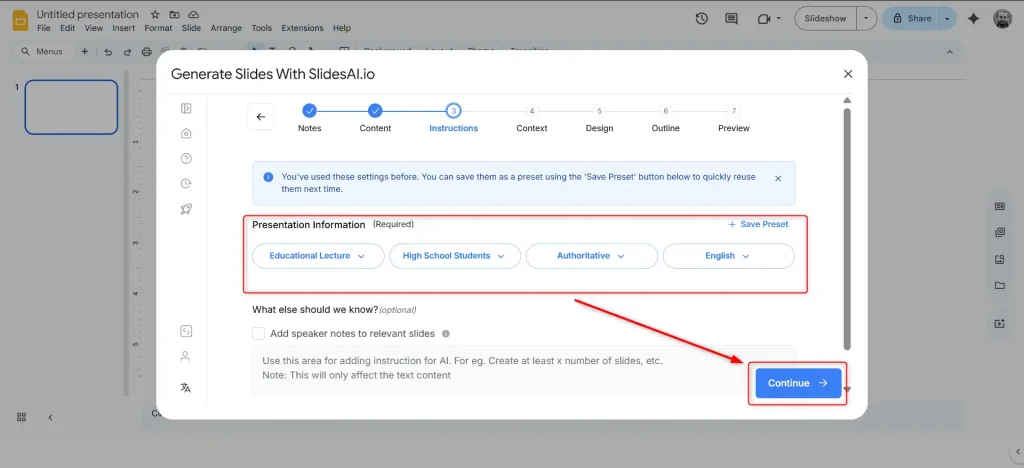Open the Educational Lecture dropdown
The width and height of the screenshot is (1024, 468).
pyautogui.click(x=318, y=256)
